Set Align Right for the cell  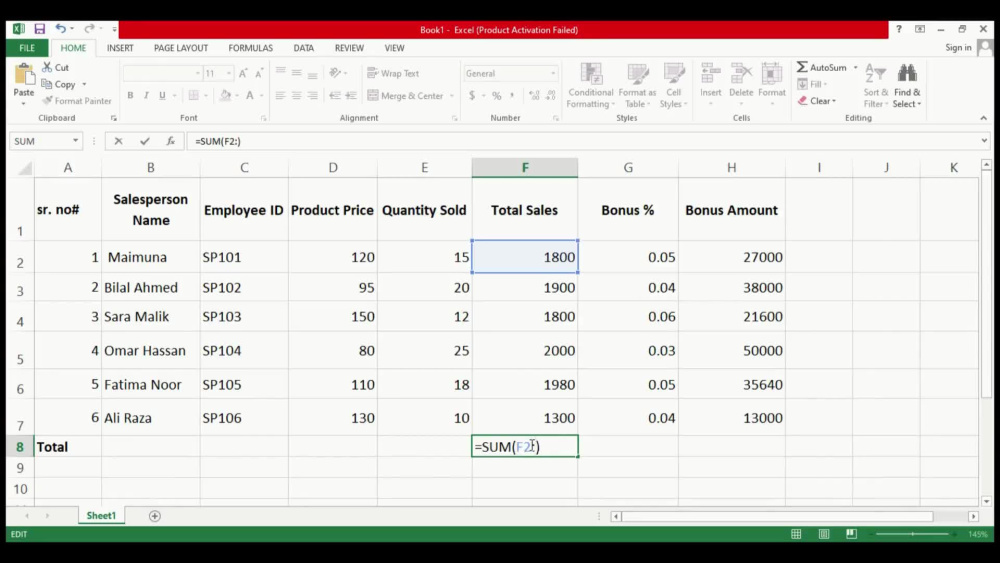tap(312, 96)
